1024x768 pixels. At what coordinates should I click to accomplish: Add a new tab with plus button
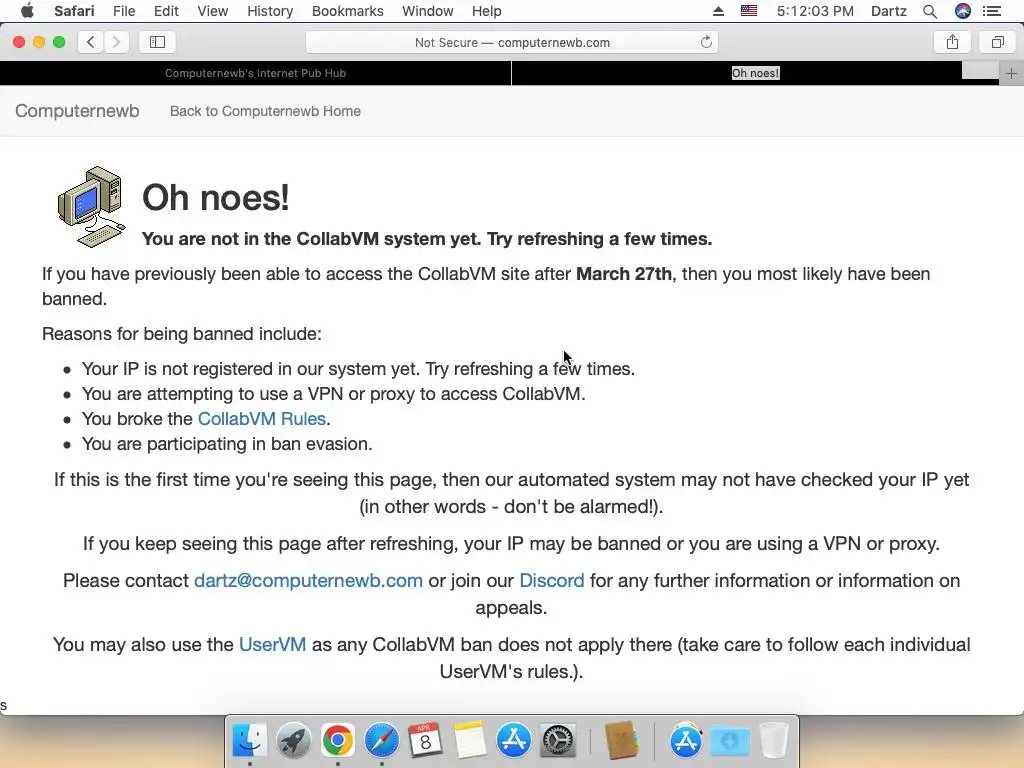click(1011, 73)
